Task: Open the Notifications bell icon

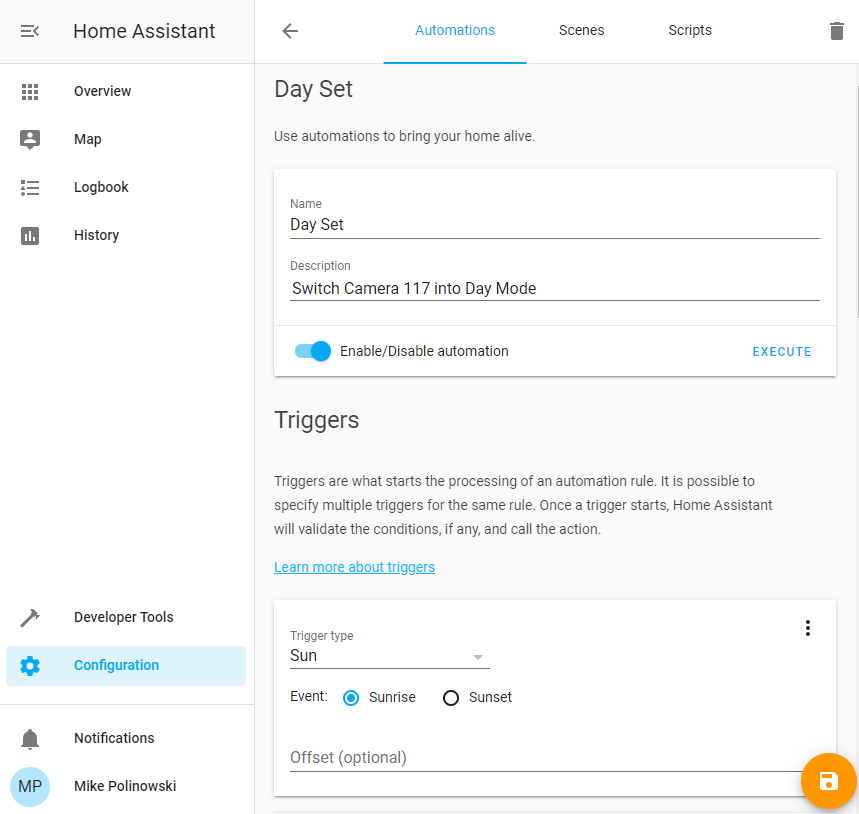Action: (30, 738)
